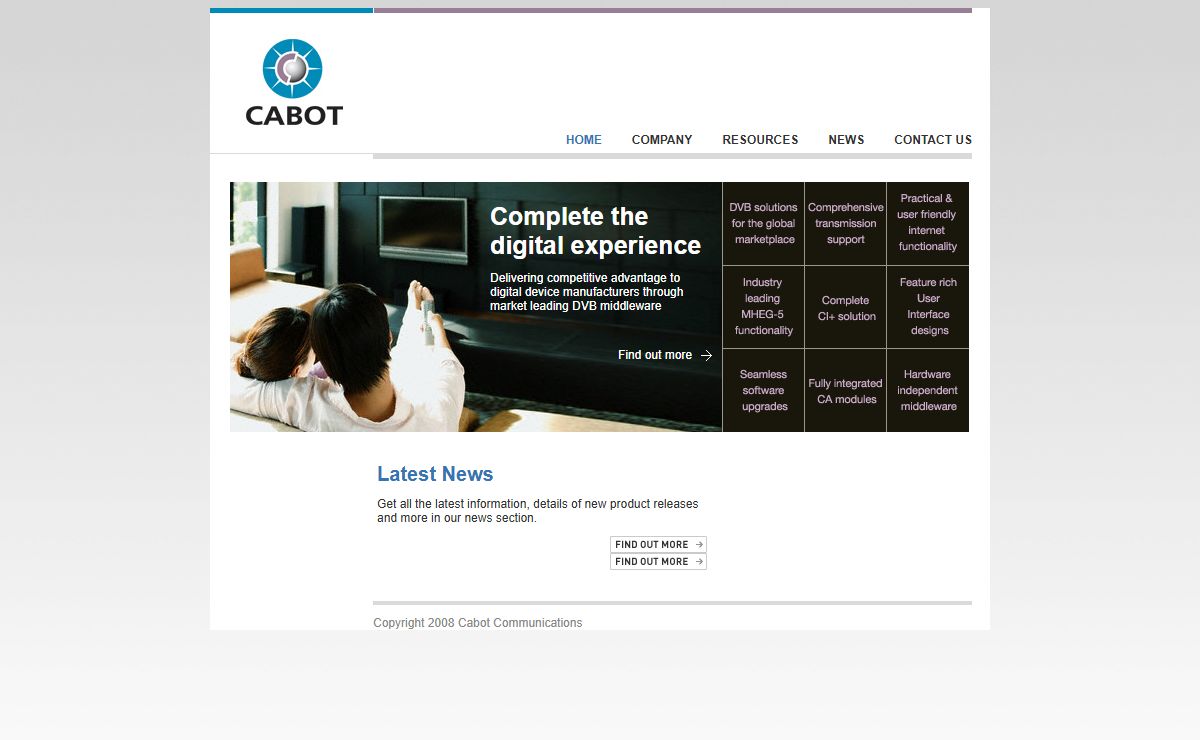Select the NEWS navigation item
The image size is (1200, 740).
(x=846, y=140)
